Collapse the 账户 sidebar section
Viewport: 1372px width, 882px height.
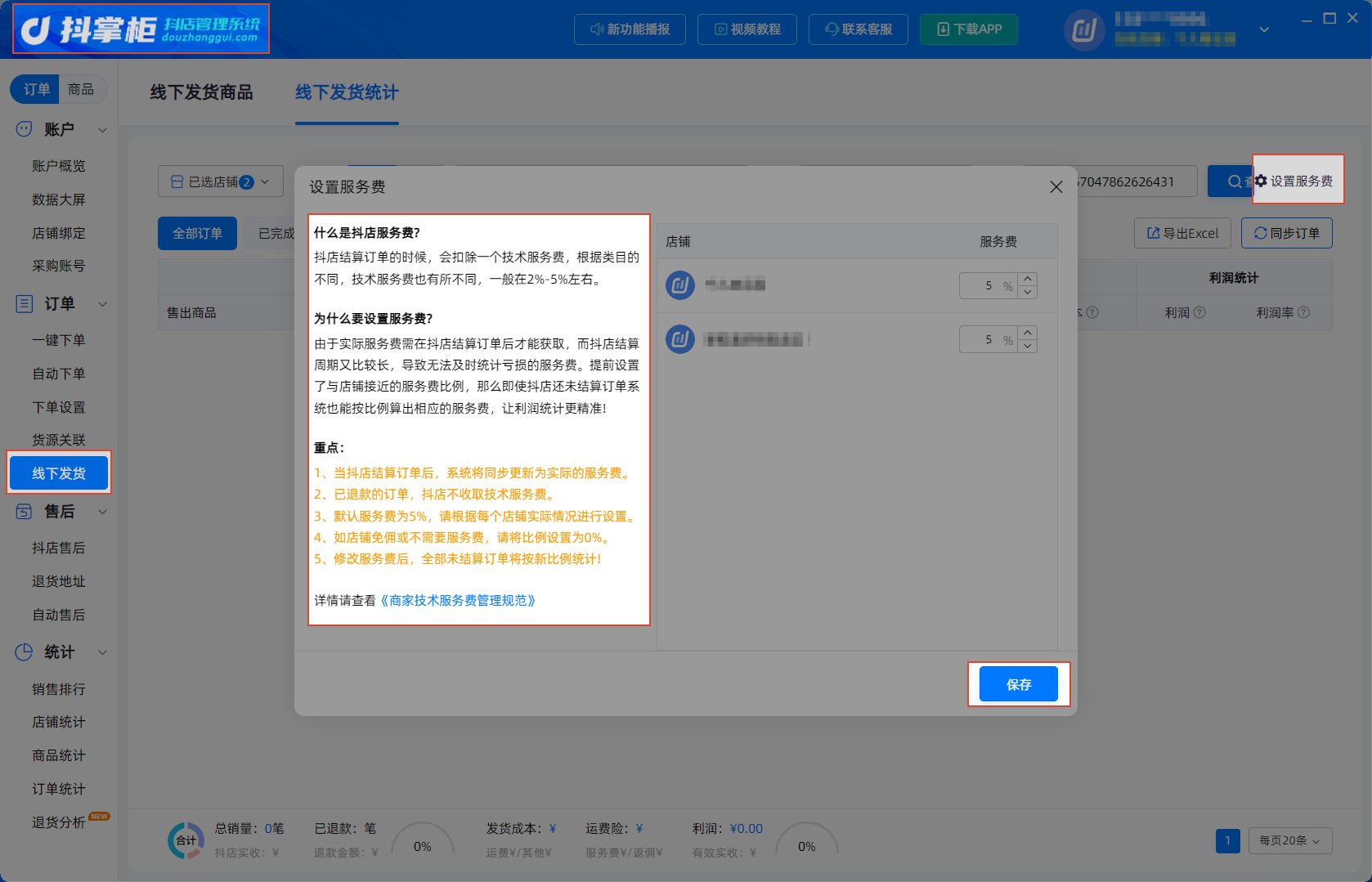103,130
